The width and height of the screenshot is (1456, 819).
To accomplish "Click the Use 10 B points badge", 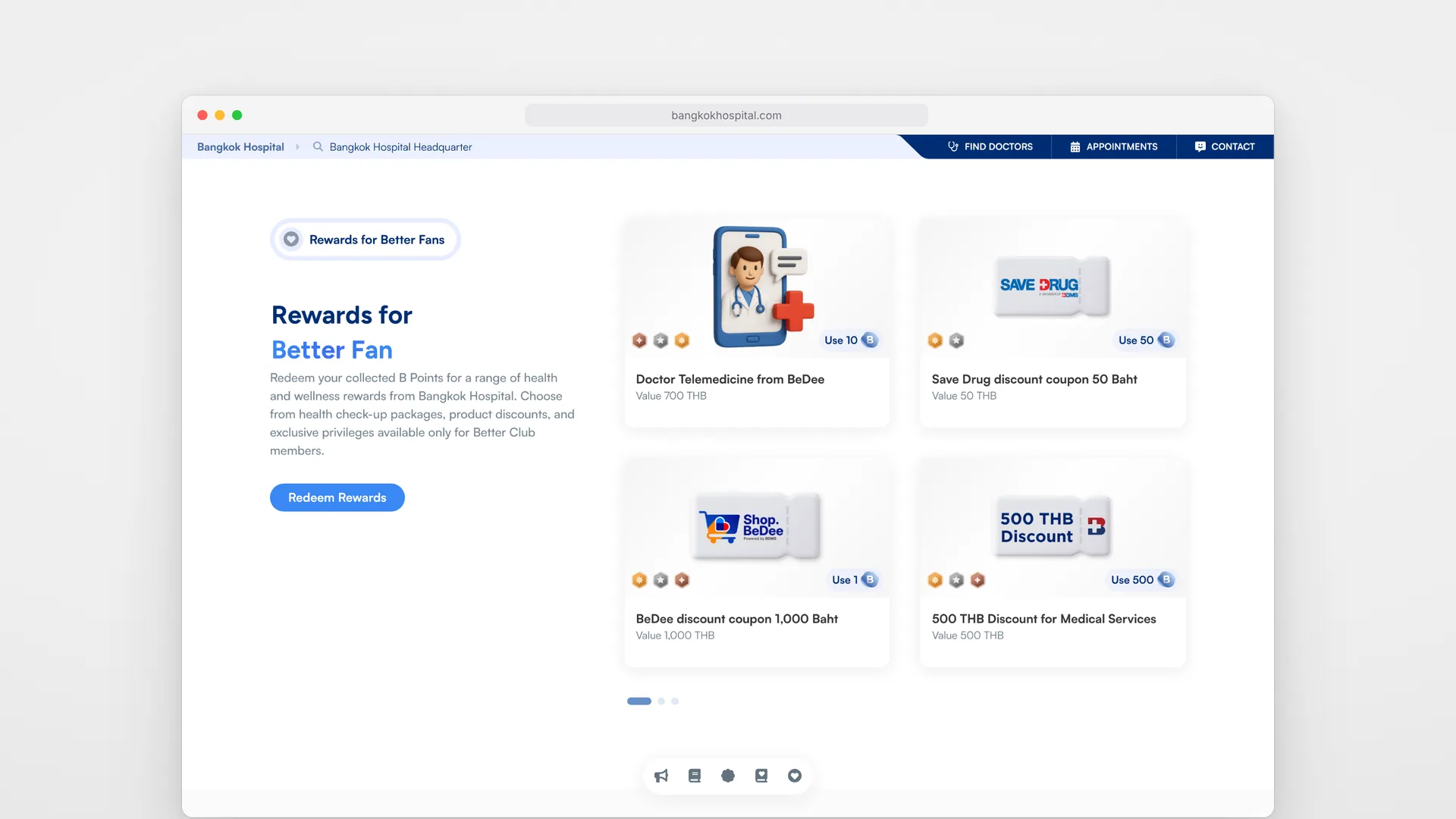I will tap(850, 340).
